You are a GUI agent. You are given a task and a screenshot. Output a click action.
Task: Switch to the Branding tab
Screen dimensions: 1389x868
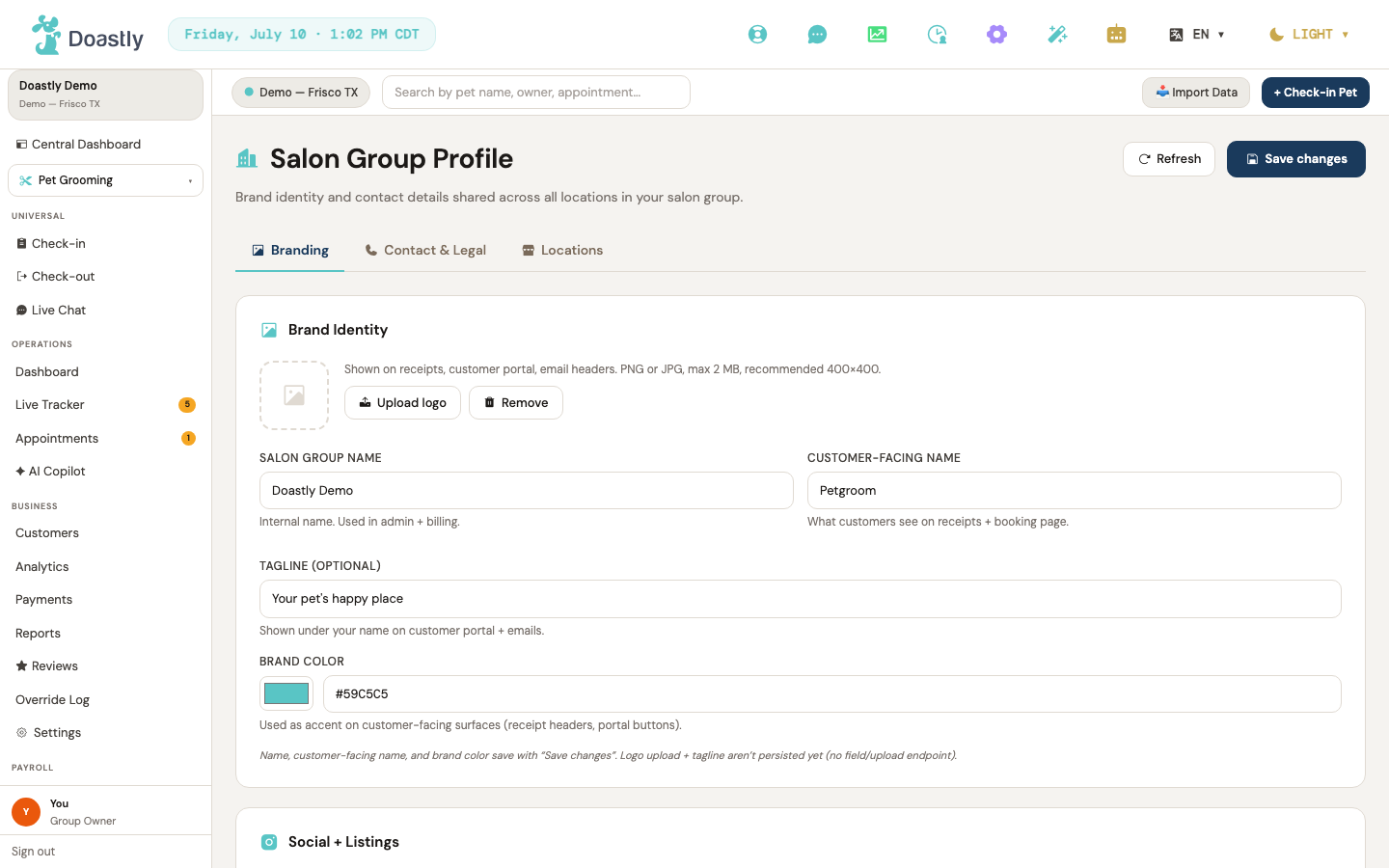click(x=289, y=251)
